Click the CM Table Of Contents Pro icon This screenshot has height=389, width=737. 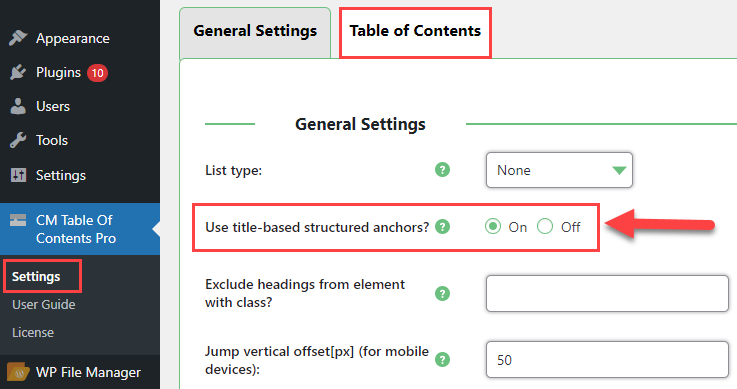click(x=18, y=220)
